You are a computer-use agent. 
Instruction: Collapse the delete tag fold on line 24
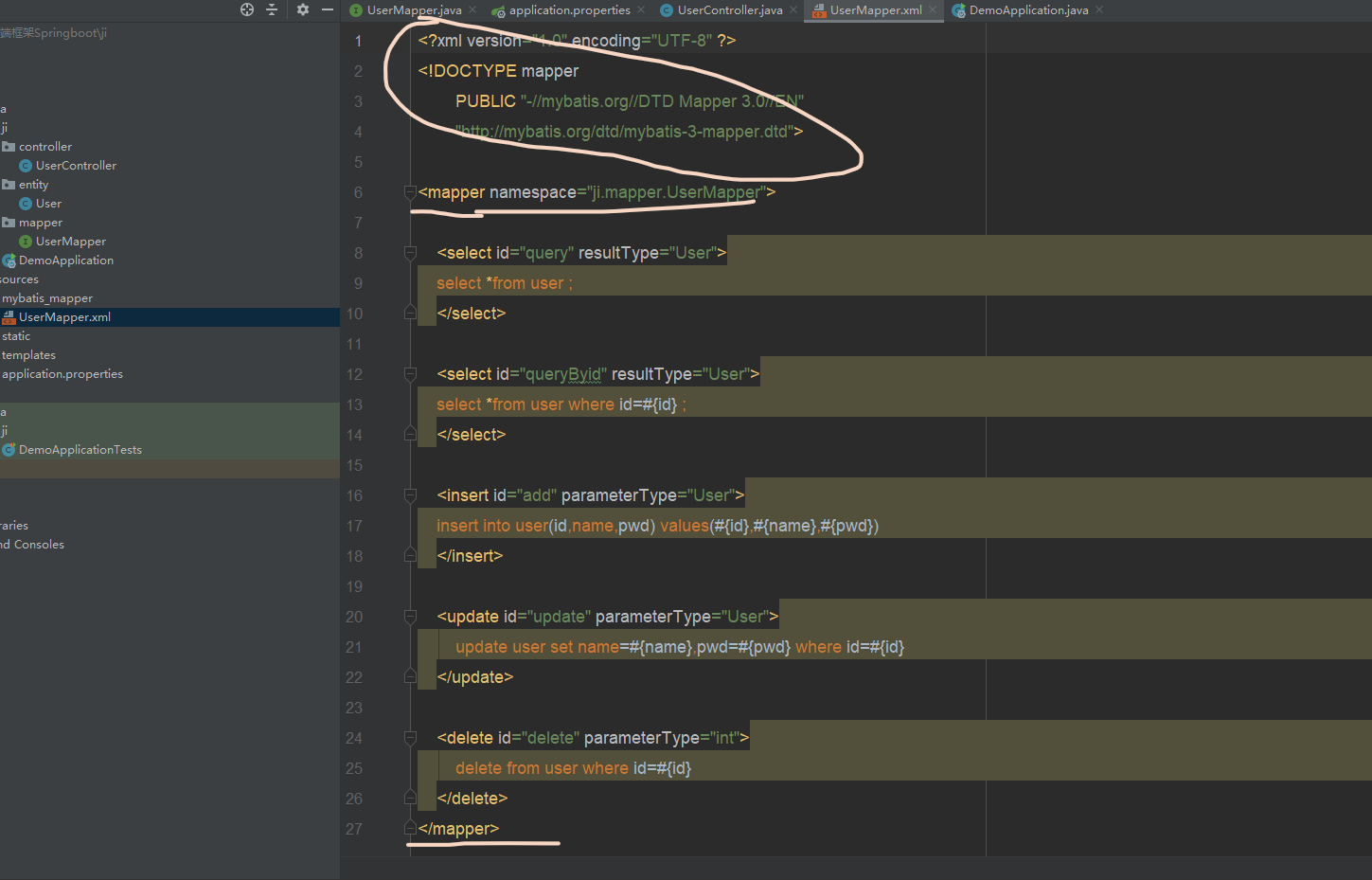tap(410, 738)
